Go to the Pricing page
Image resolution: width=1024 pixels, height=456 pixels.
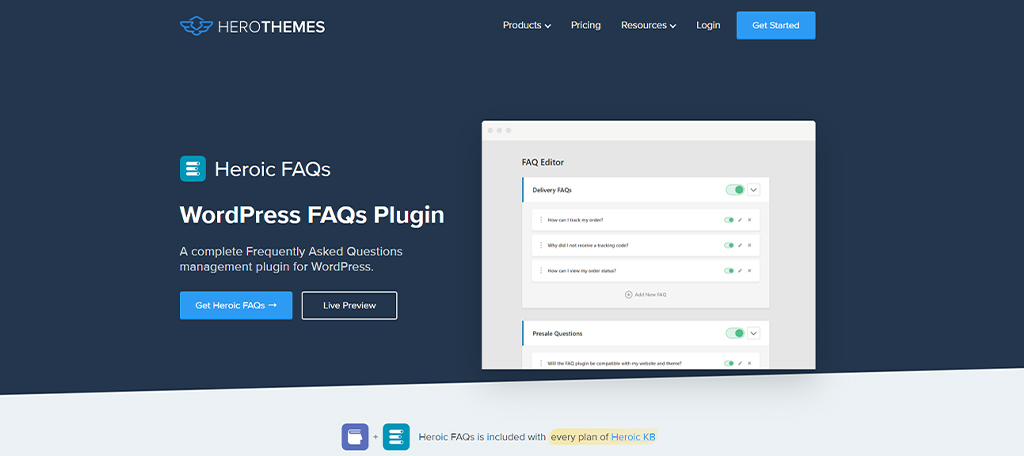pyautogui.click(x=586, y=25)
